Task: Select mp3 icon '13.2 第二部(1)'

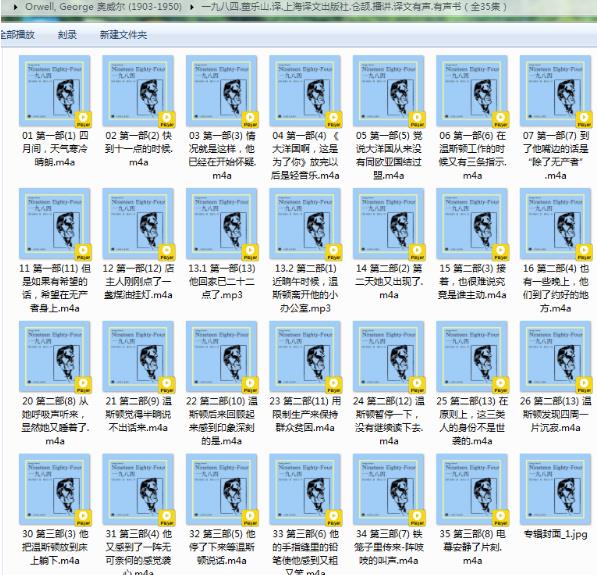Action: (305, 224)
